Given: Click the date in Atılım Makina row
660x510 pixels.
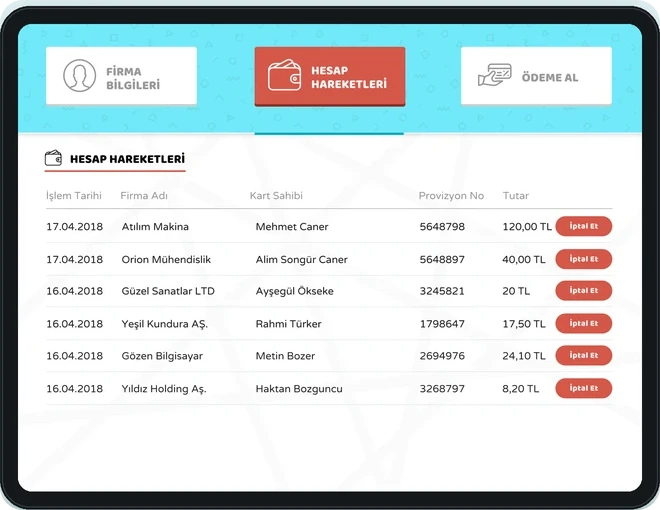Looking at the screenshot, I should click(75, 227).
